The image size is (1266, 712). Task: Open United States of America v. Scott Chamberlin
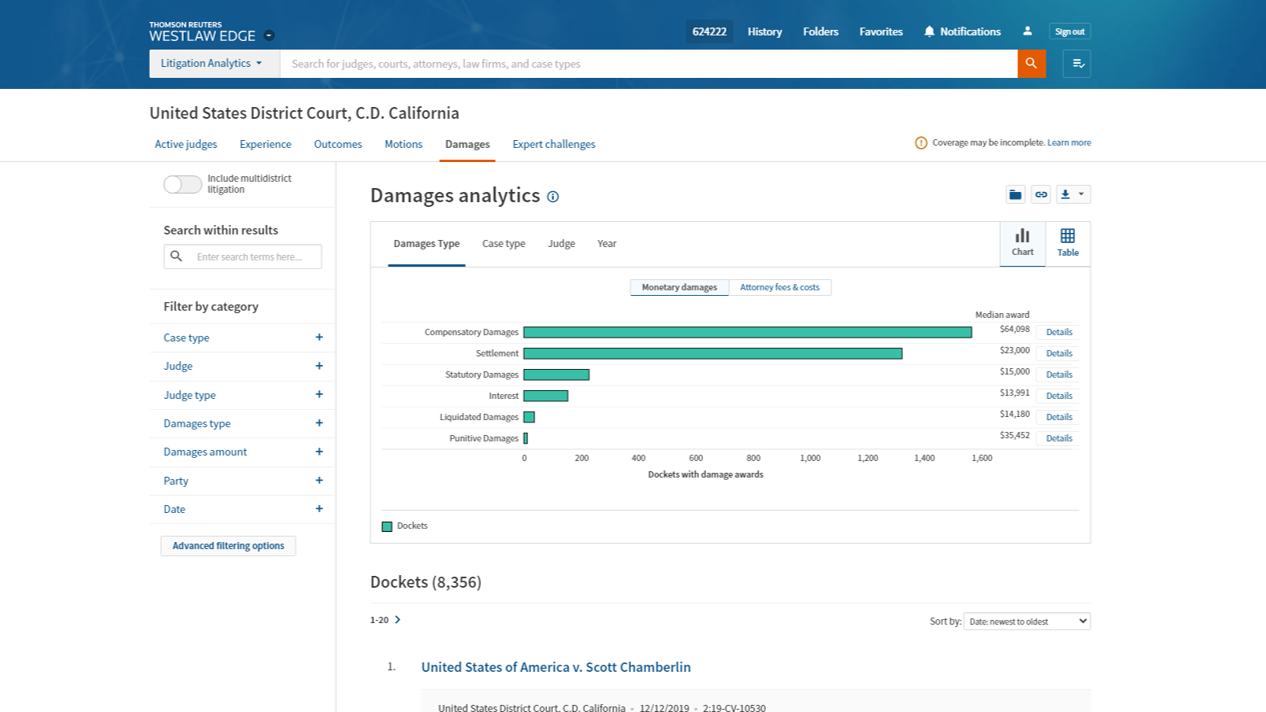tap(555, 667)
